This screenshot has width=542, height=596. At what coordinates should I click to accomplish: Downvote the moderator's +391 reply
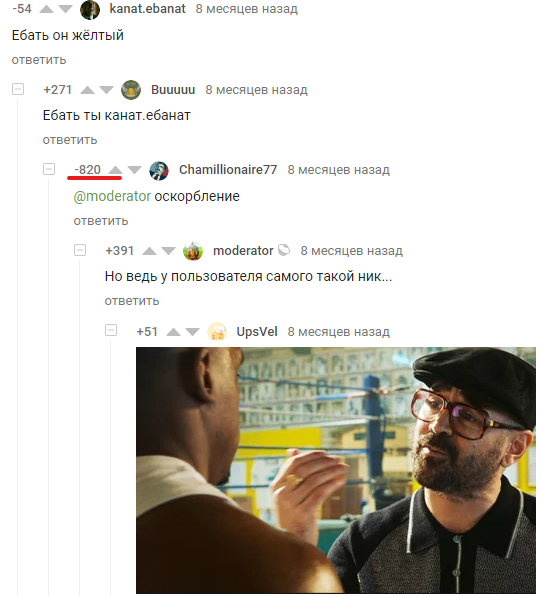click(x=168, y=251)
